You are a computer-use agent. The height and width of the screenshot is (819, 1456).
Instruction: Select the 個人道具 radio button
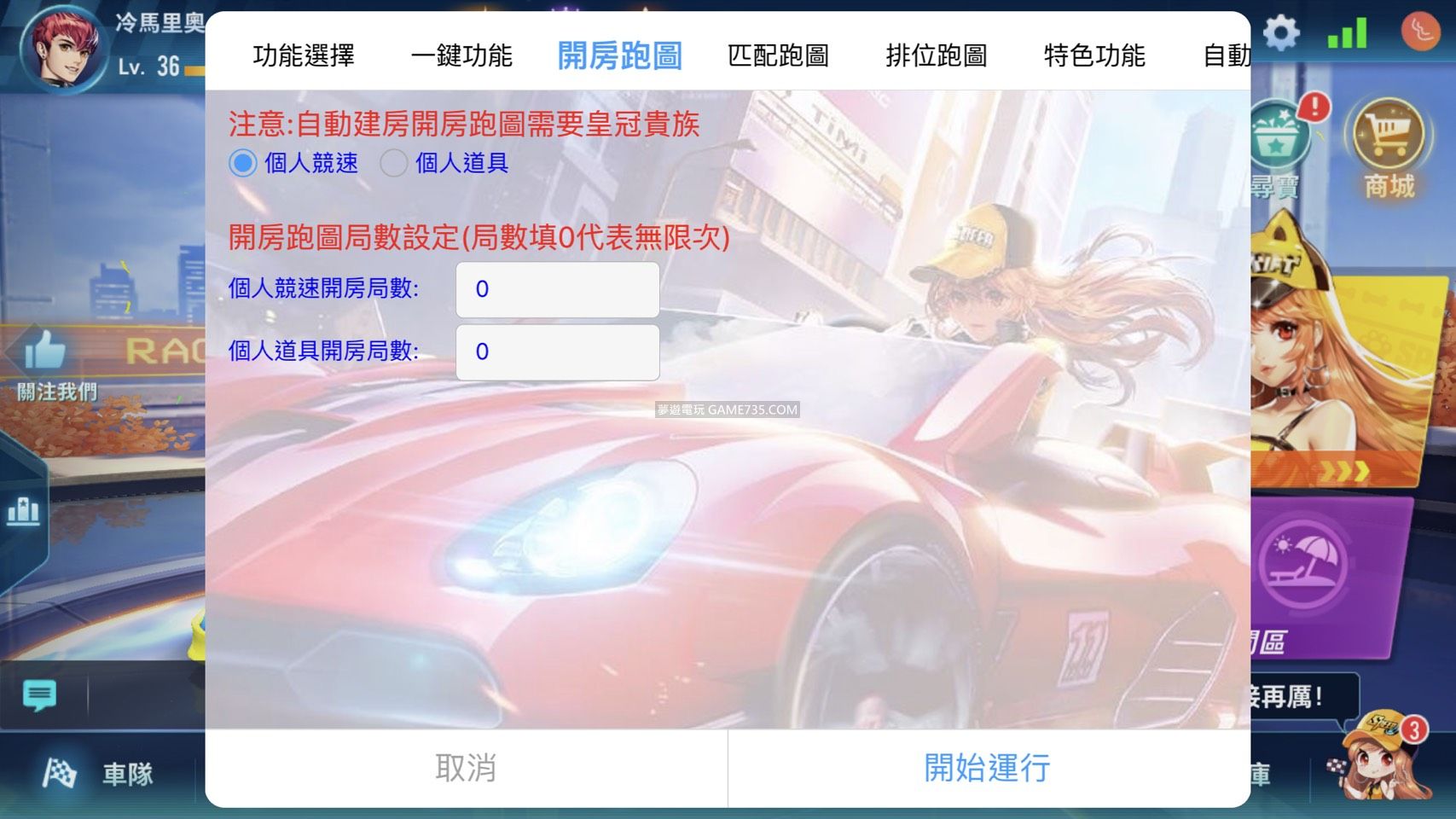[x=393, y=163]
